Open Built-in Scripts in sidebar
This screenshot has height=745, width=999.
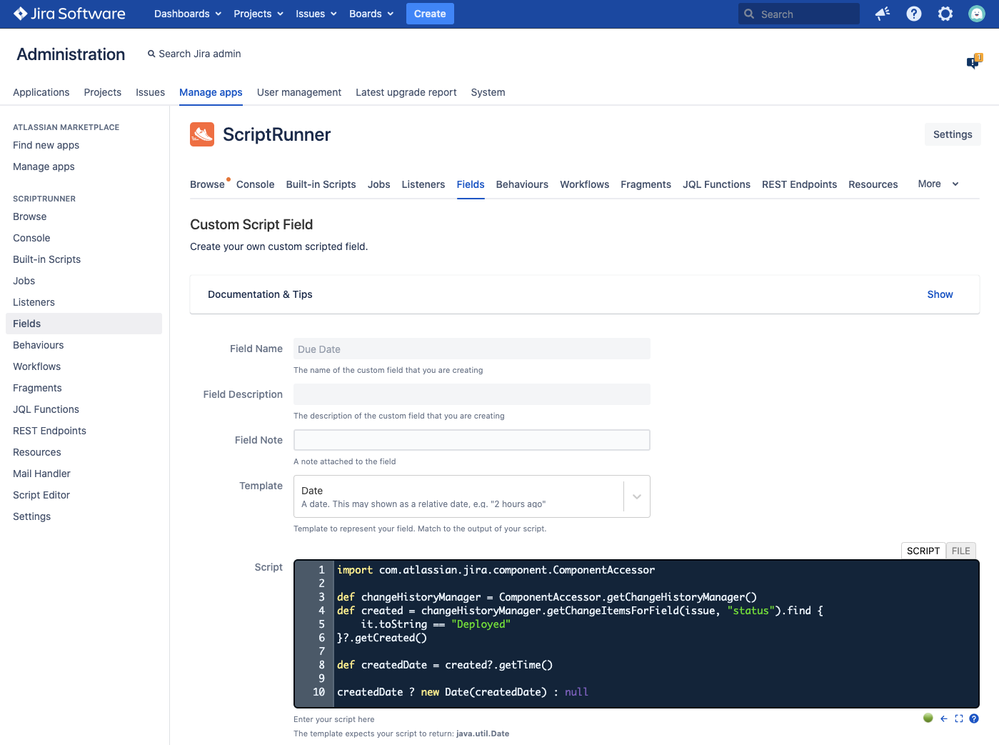[47, 259]
